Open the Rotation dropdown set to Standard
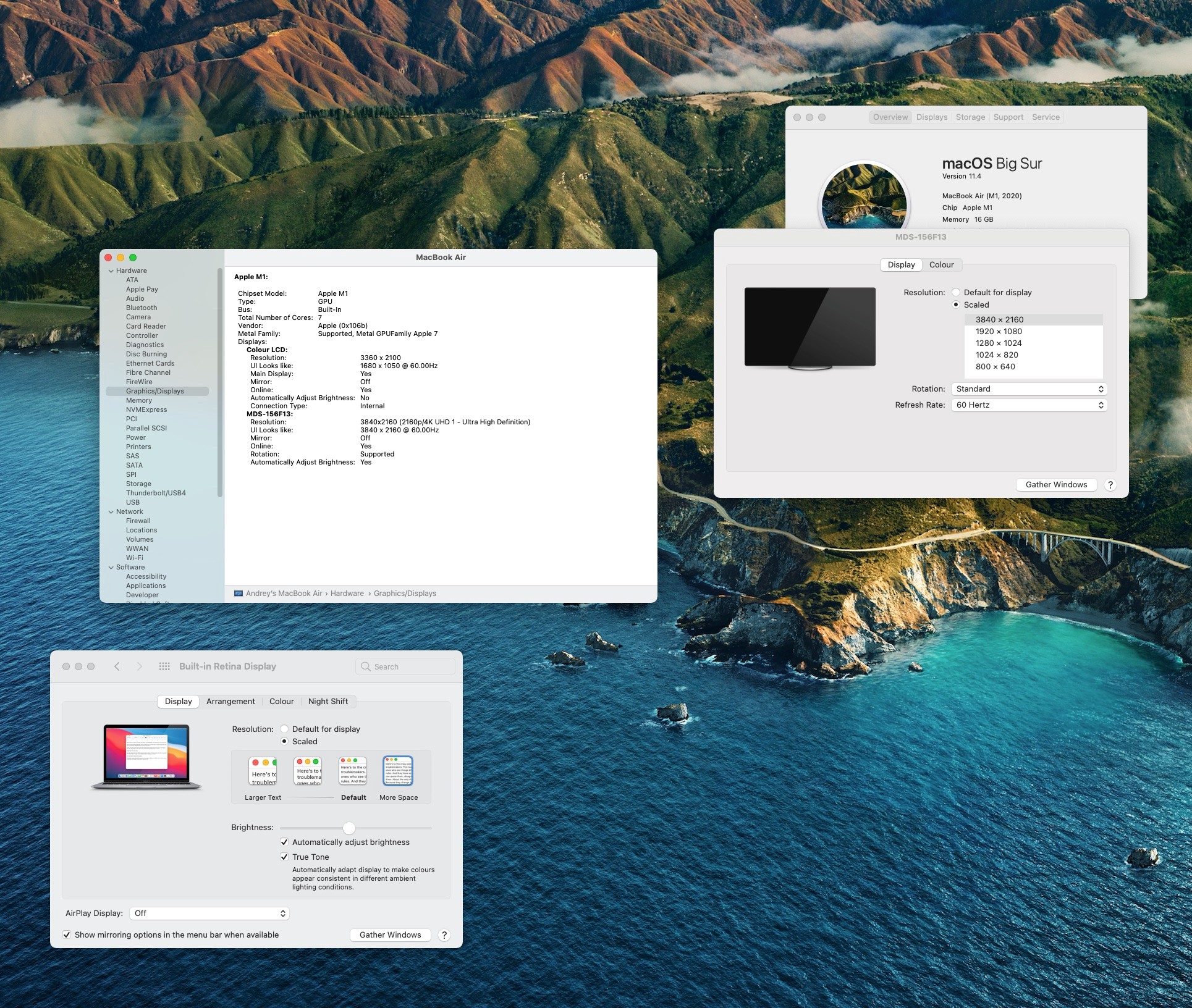The height and width of the screenshot is (1008, 1192). (1029, 388)
